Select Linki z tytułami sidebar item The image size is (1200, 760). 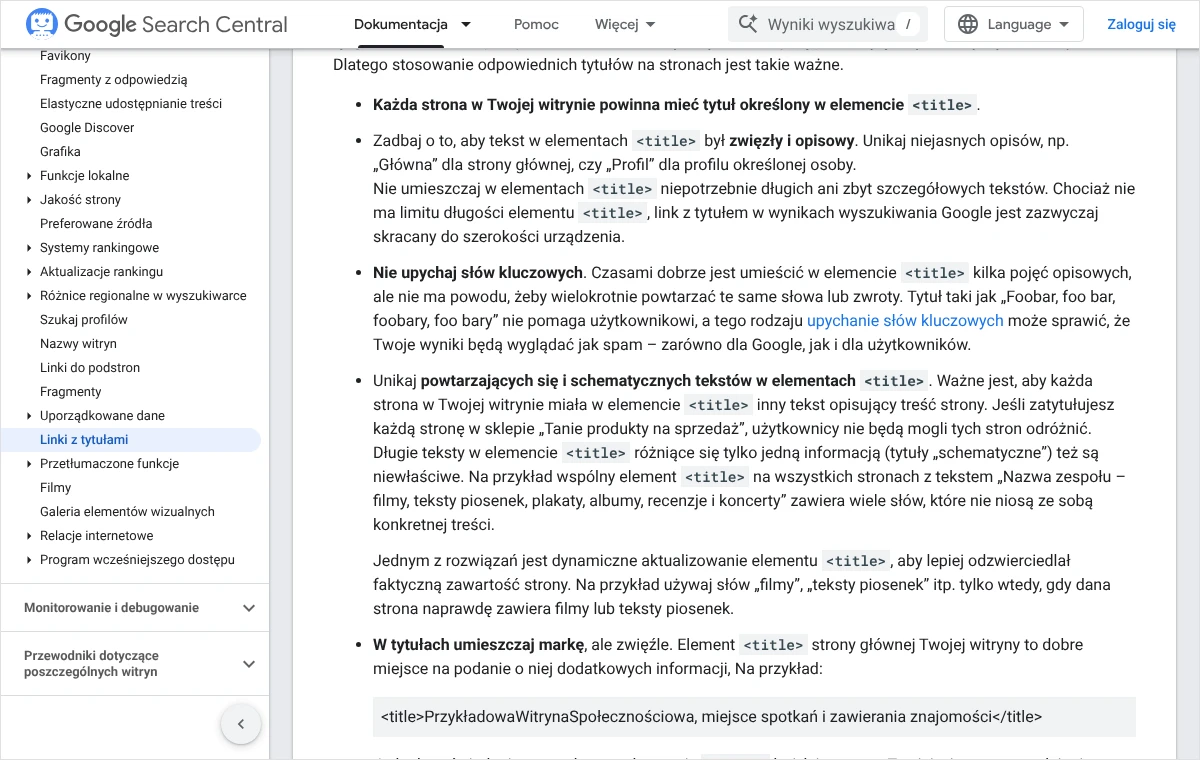130,440
